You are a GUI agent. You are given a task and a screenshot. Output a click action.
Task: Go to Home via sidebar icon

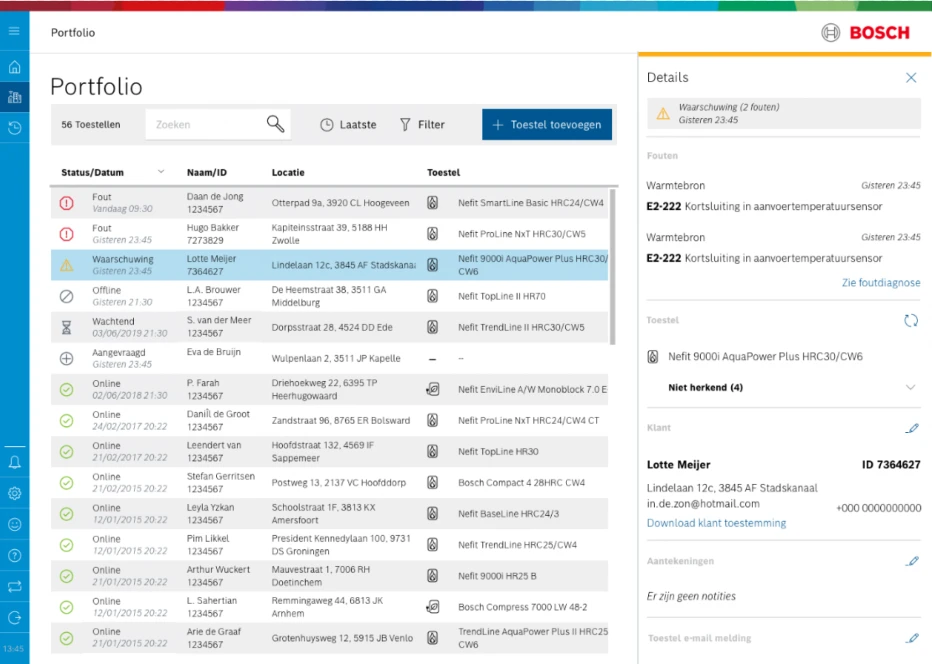[14, 68]
